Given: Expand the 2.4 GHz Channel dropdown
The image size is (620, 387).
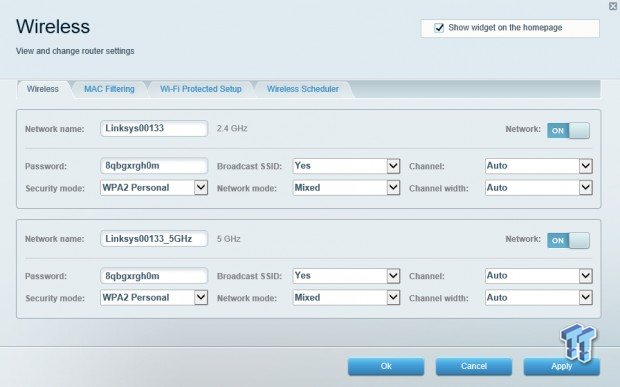Looking at the screenshot, I should 539,166.
